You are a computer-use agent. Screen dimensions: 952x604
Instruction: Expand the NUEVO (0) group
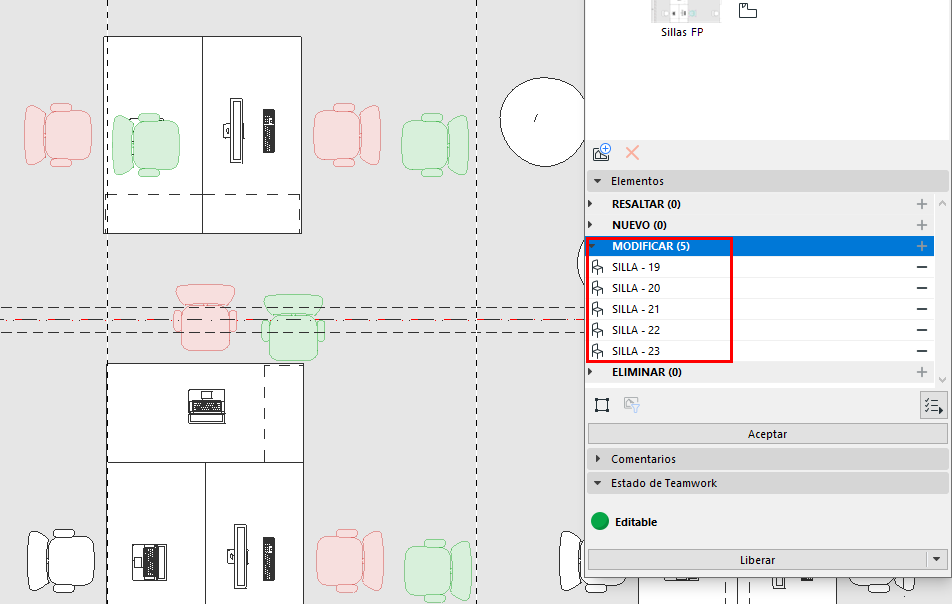tap(590, 225)
